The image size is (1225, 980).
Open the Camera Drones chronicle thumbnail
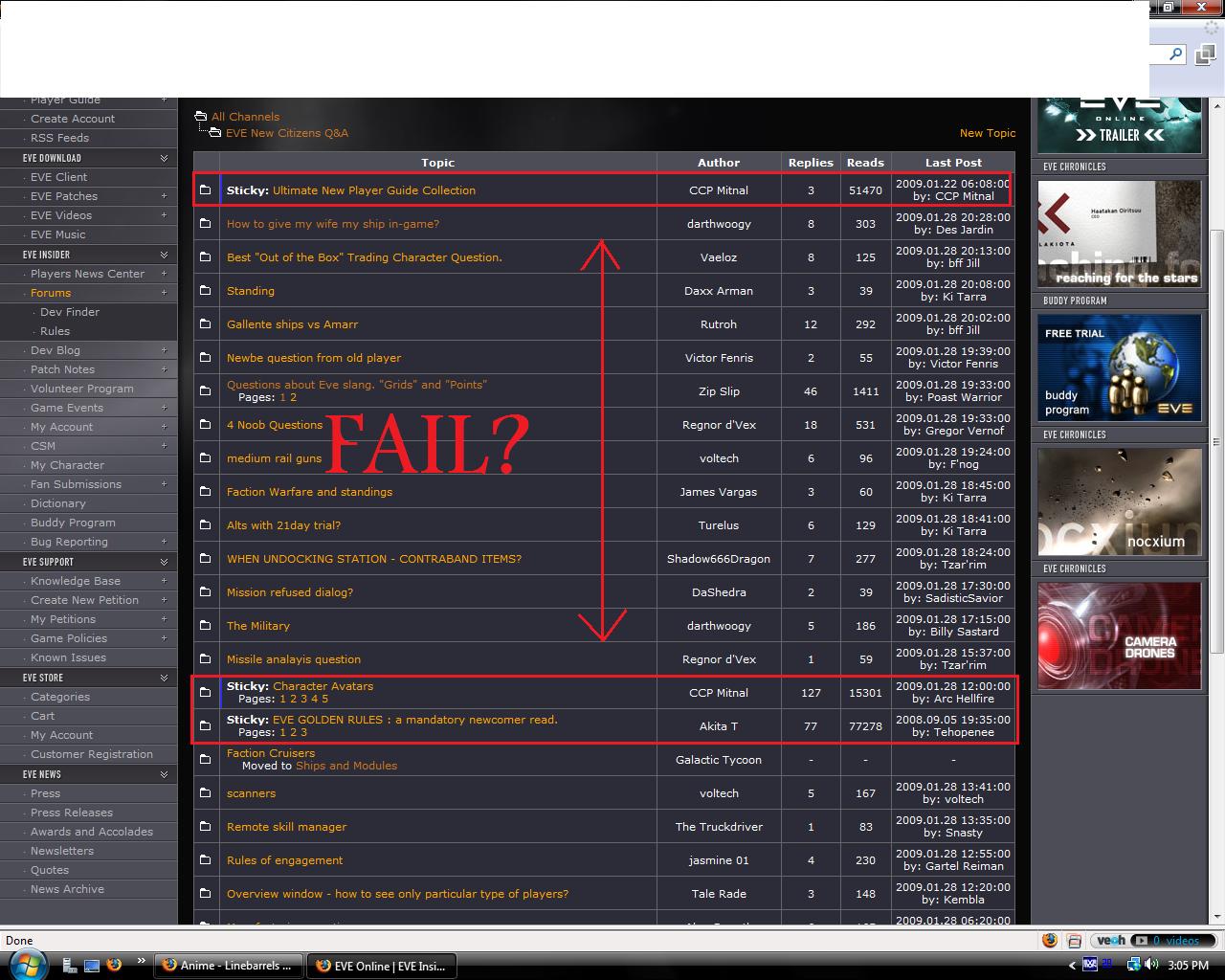[x=1120, y=635]
